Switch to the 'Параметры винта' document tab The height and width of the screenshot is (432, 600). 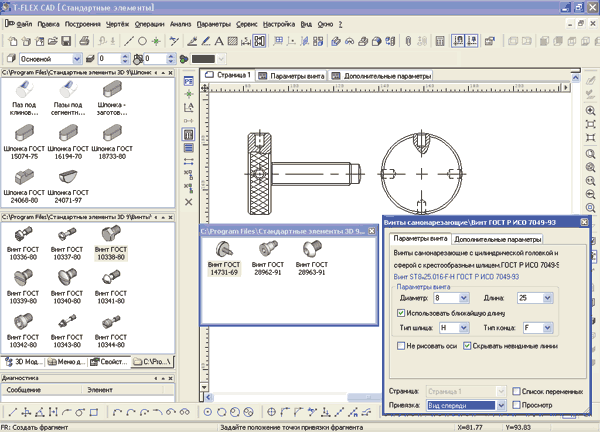tap(291, 76)
